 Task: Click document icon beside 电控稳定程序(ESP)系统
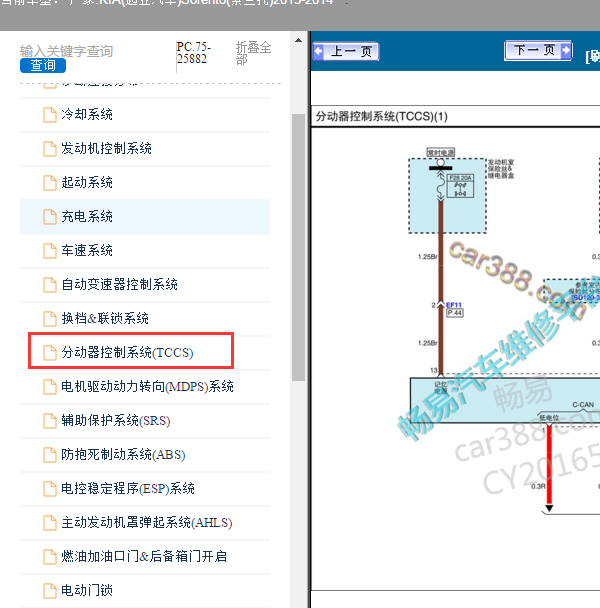click(50, 489)
